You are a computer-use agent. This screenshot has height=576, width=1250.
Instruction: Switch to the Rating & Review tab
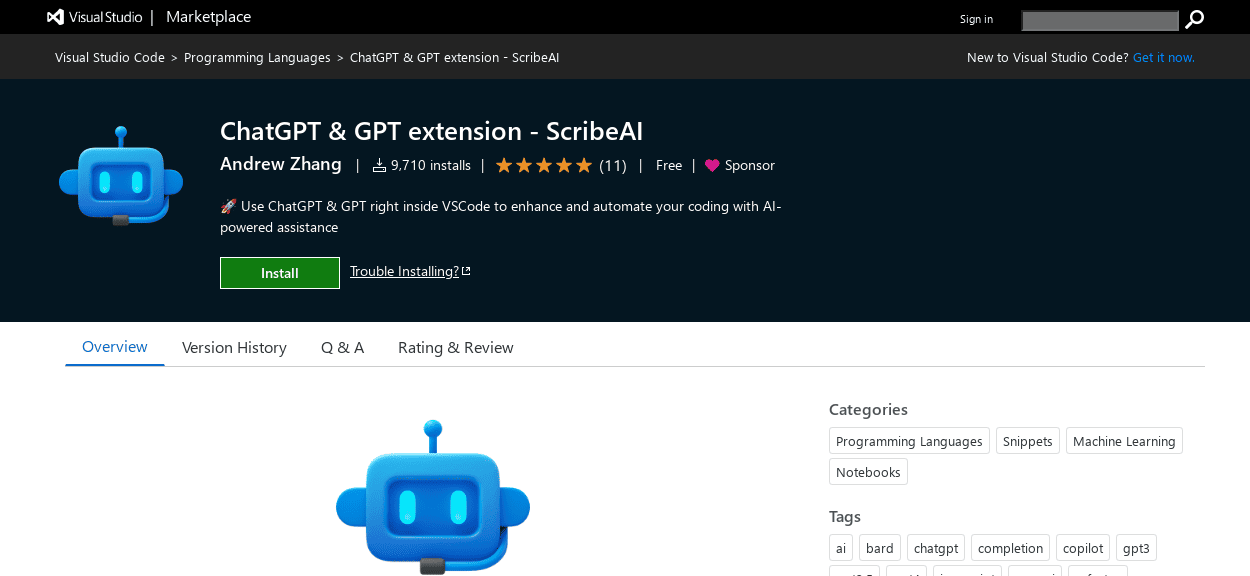(455, 347)
